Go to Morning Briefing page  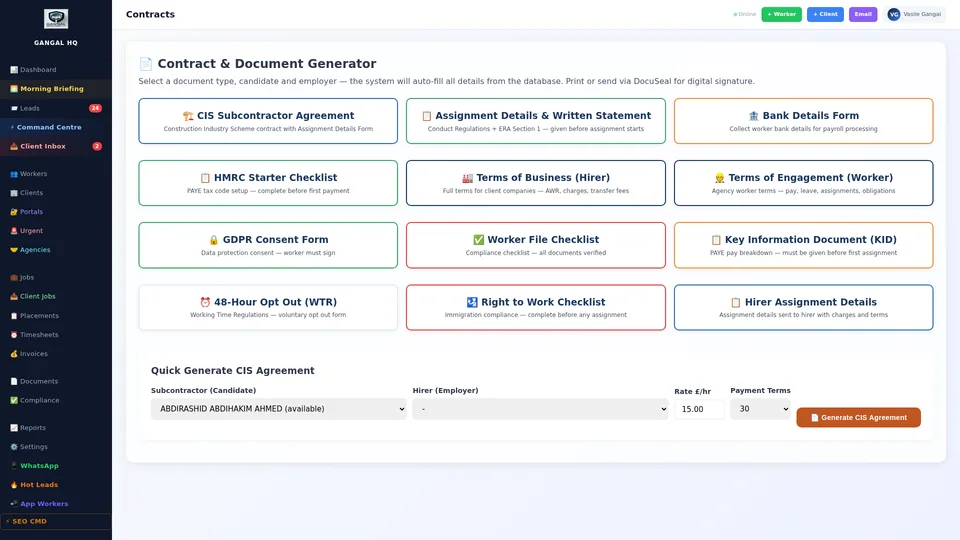pos(56,89)
